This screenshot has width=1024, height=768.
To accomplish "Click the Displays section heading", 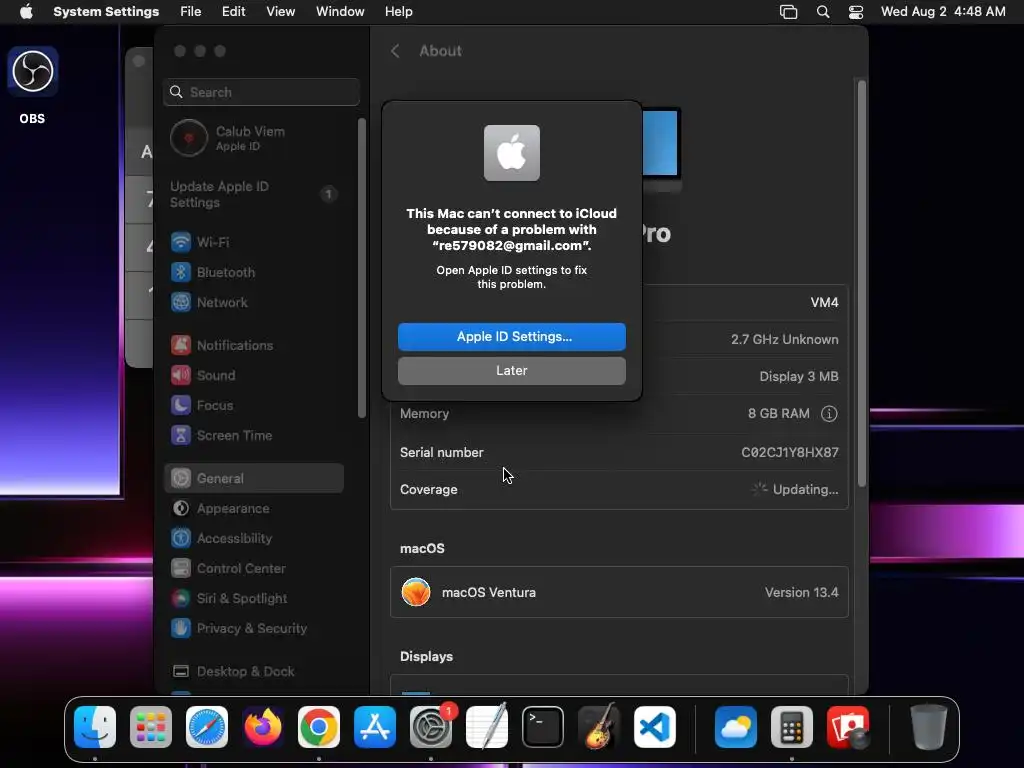I will [x=426, y=656].
